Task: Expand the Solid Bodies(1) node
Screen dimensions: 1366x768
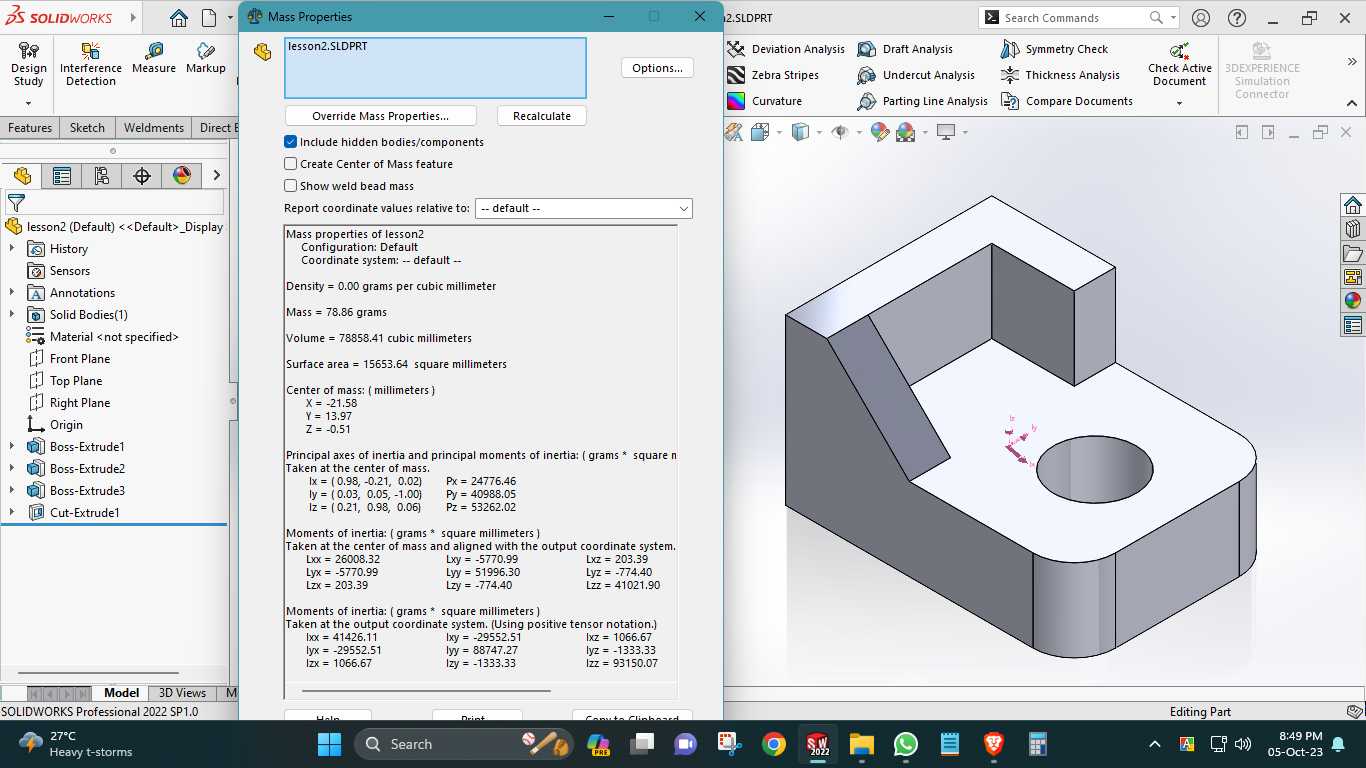Action: [12, 315]
